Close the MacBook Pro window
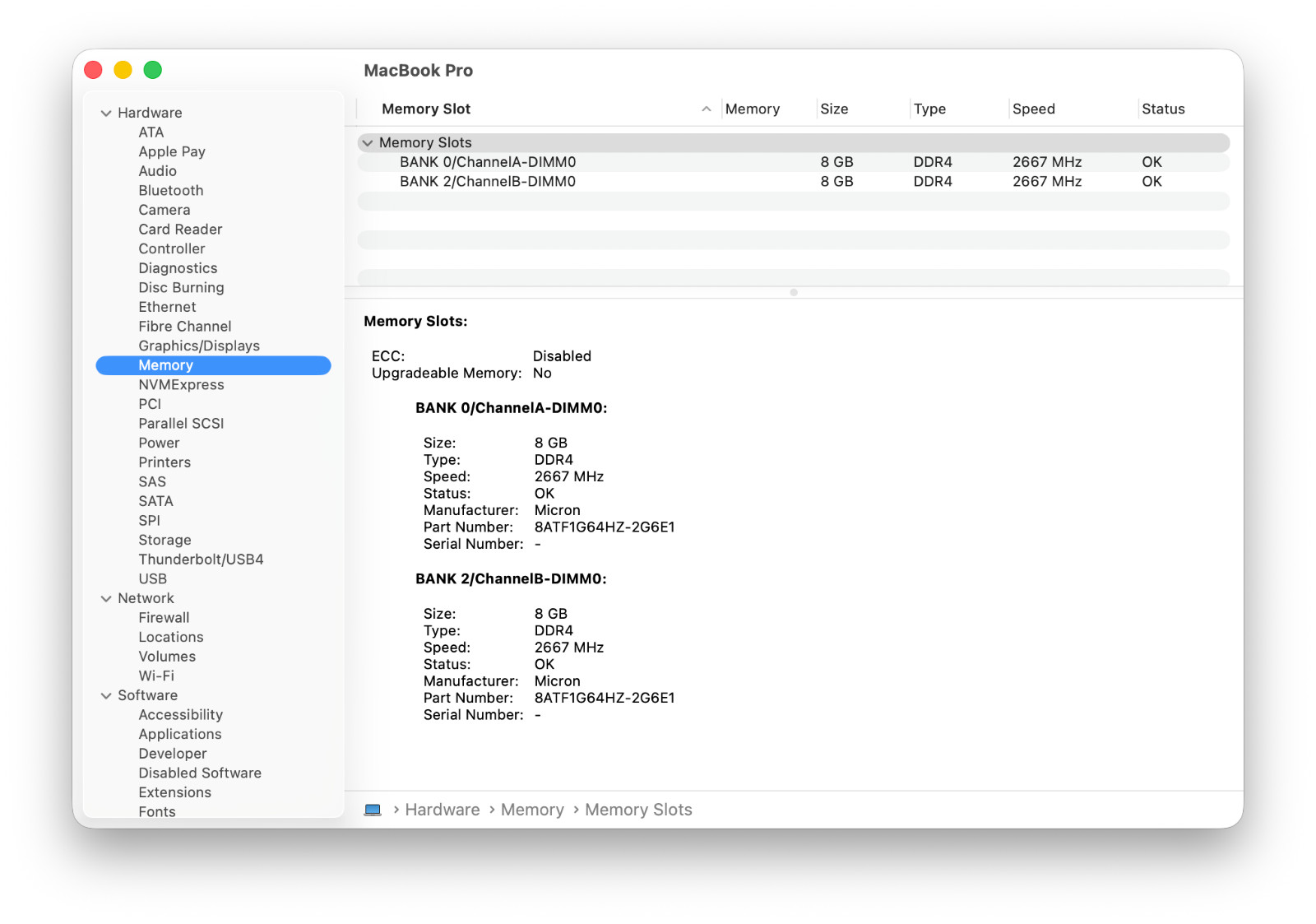The width and height of the screenshot is (1316, 924). (93, 70)
